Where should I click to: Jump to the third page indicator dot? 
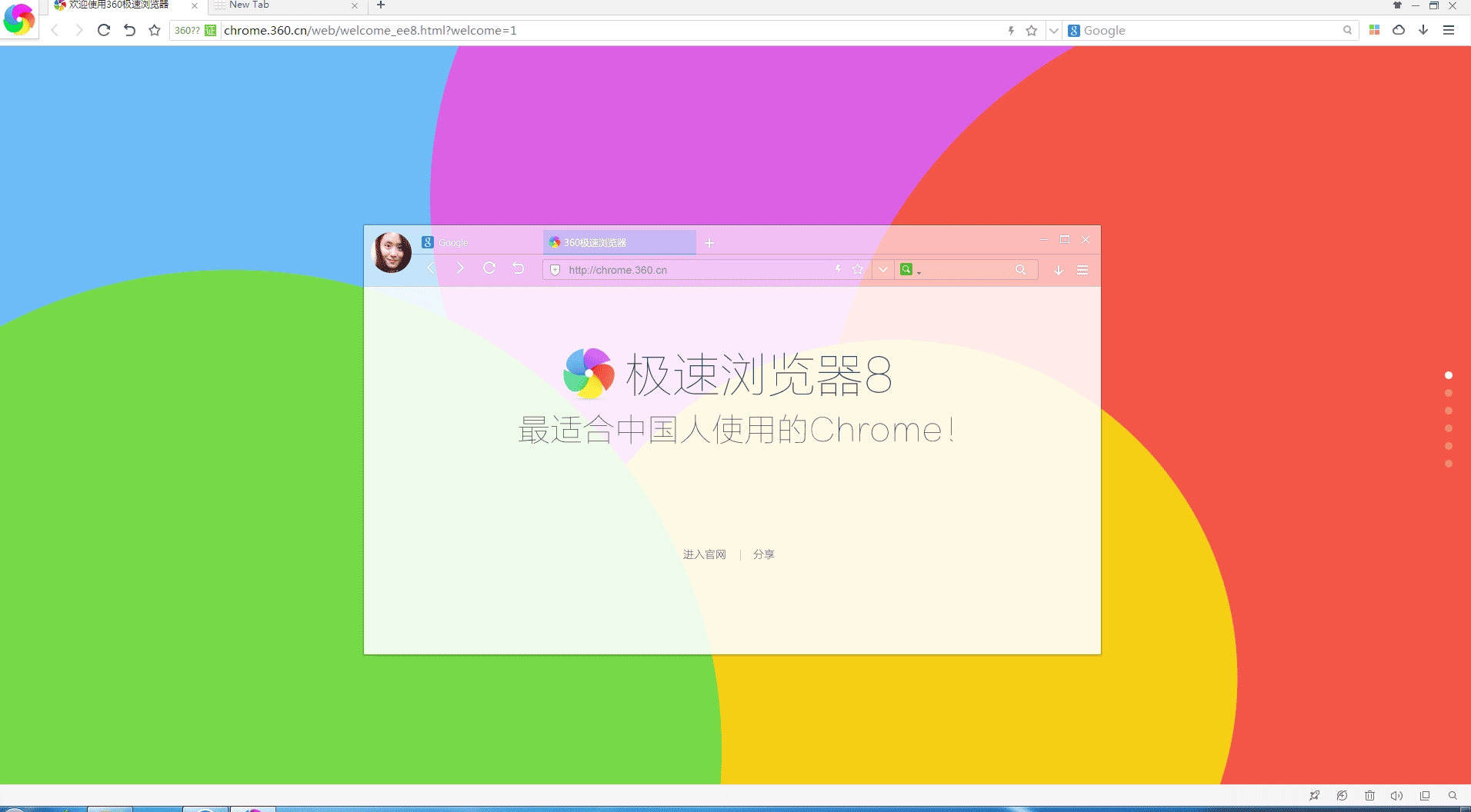click(x=1449, y=411)
